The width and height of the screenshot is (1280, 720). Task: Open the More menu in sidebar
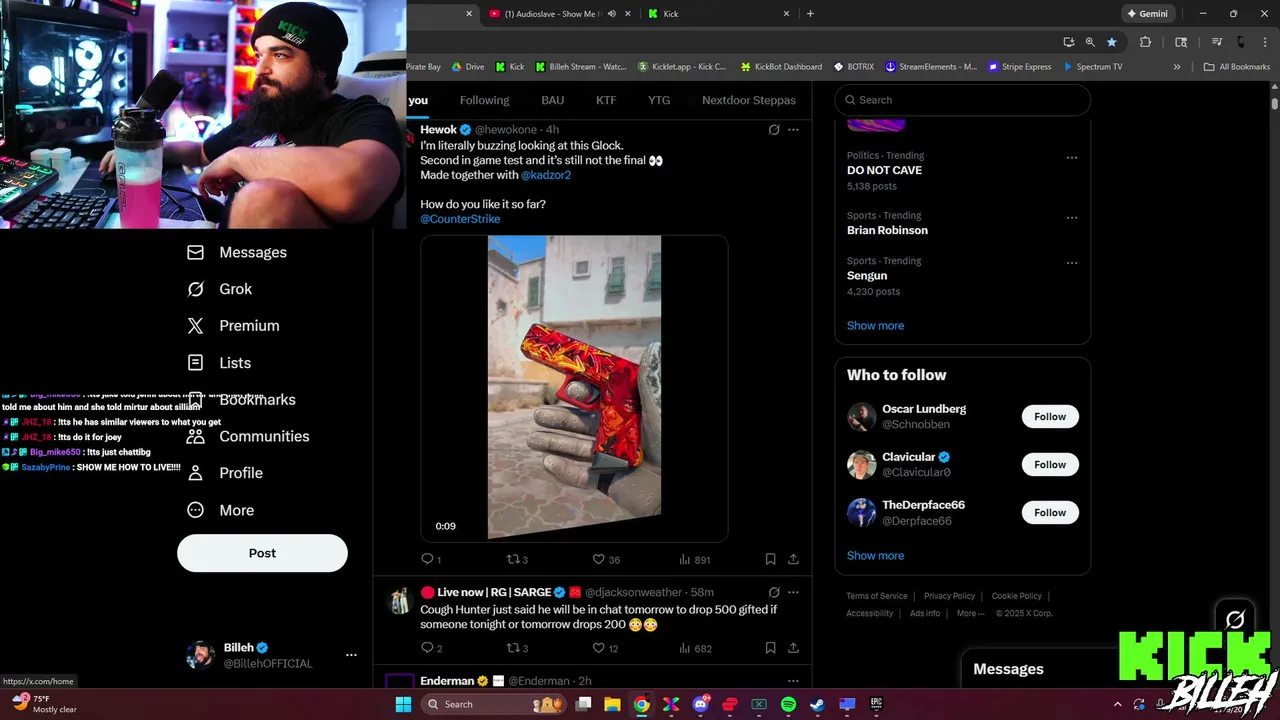tap(221, 510)
